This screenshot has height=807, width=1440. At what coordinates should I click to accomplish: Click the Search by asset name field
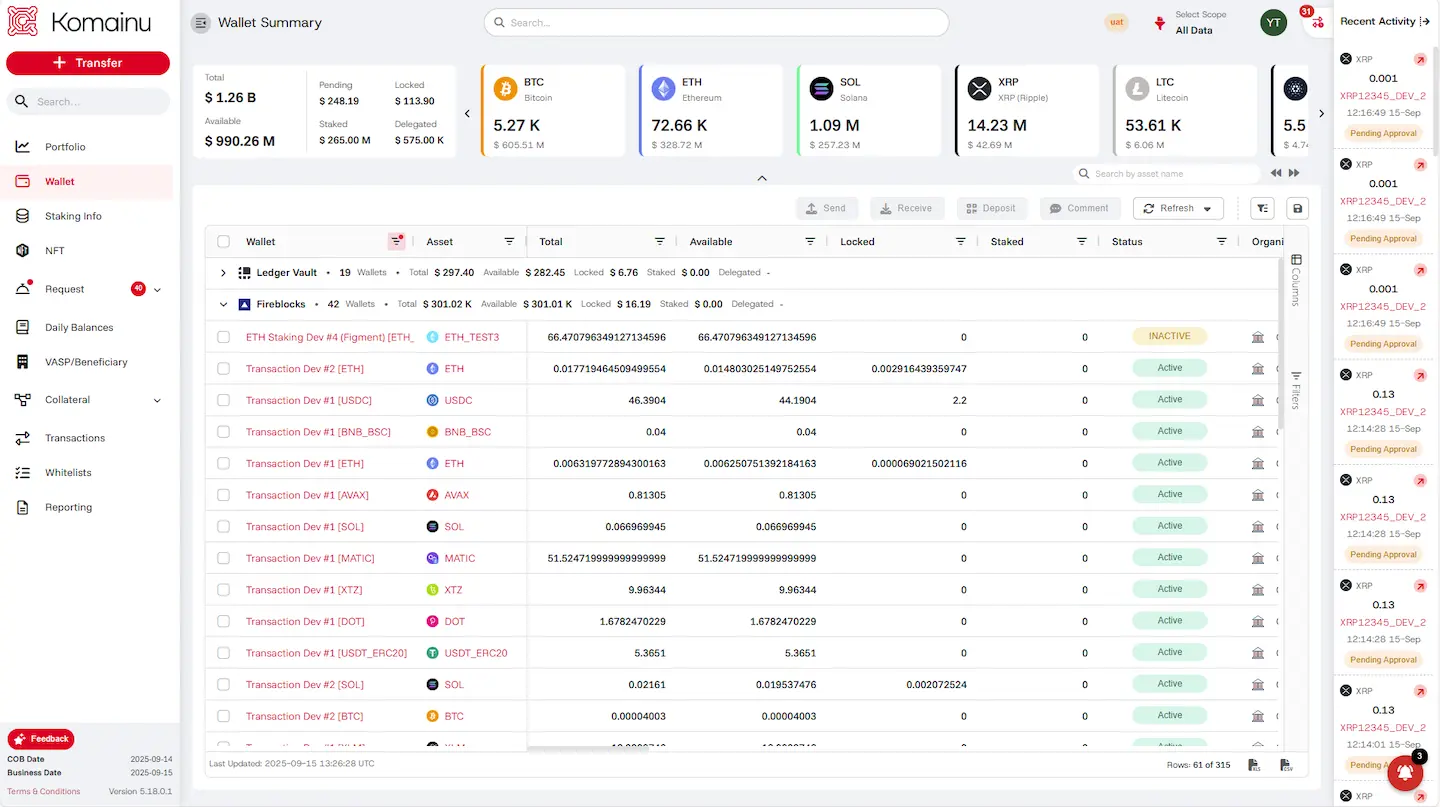[x=1170, y=174]
